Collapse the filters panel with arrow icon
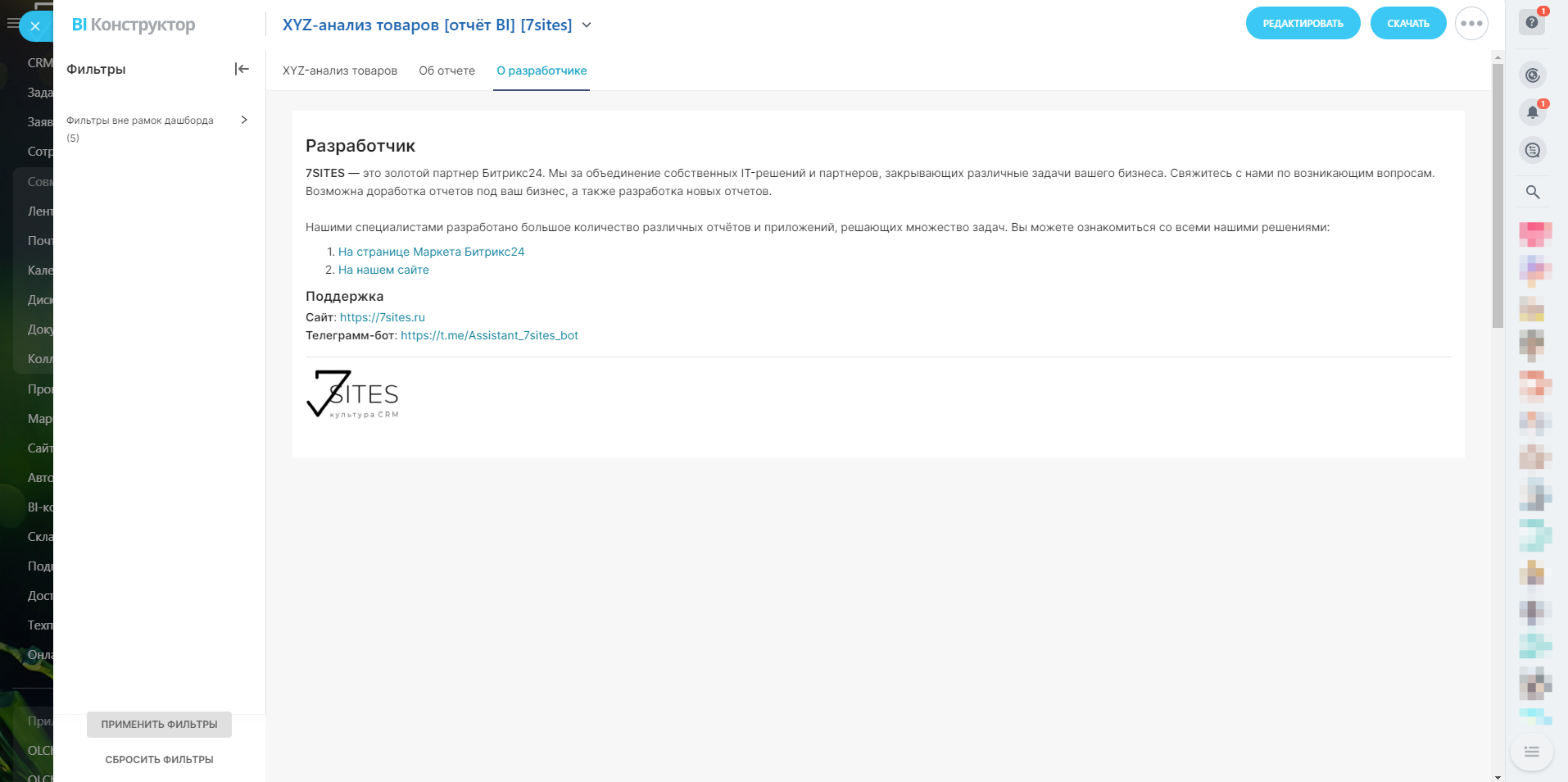This screenshot has height=782, width=1568. click(242, 69)
